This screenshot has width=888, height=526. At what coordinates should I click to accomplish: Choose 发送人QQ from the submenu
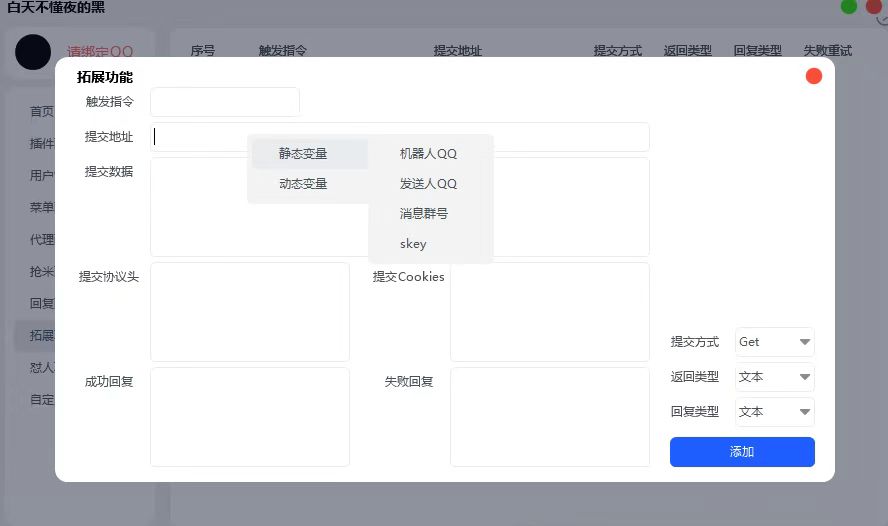(x=428, y=184)
